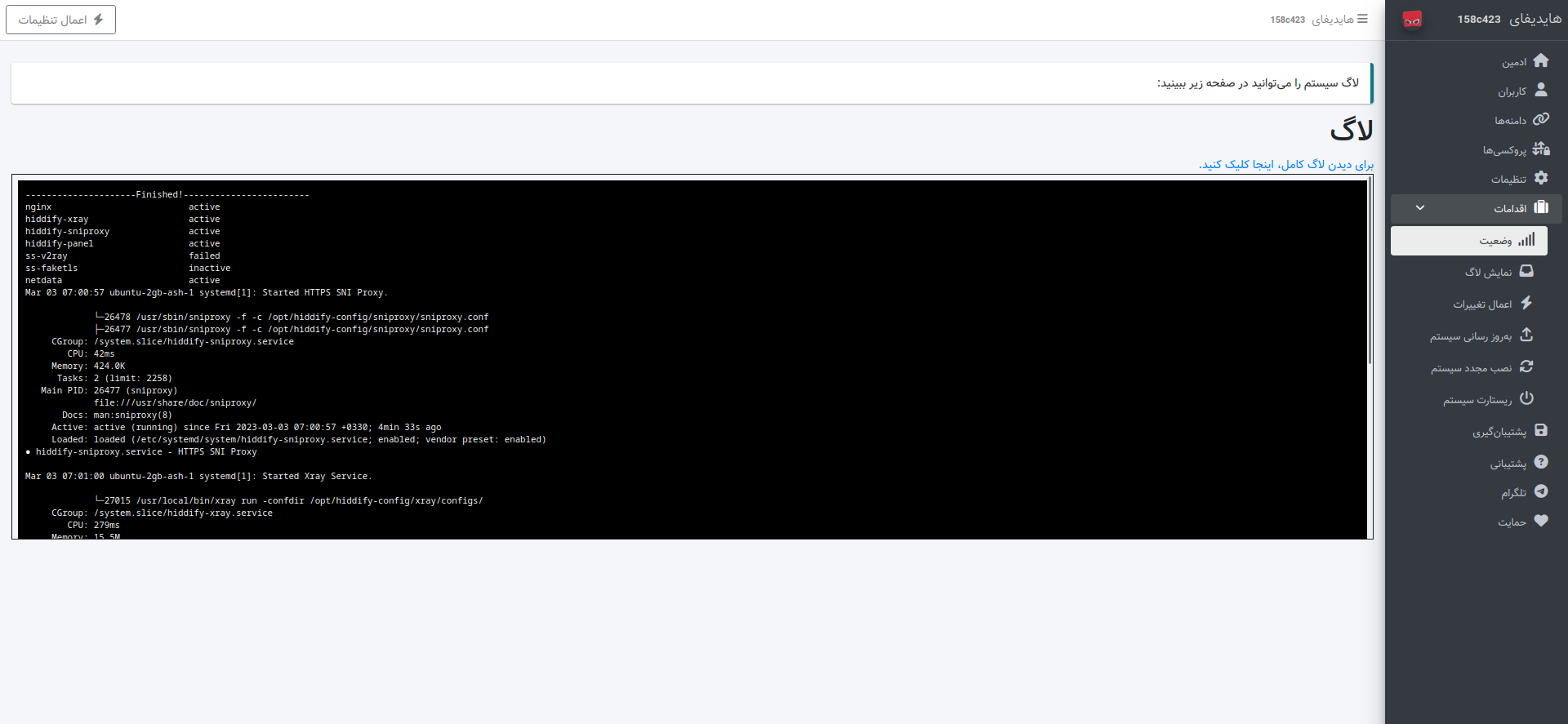Click the Settings (تنظیمات) gear icon
Image resolution: width=1568 pixels, height=724 pixels.
1541,178
